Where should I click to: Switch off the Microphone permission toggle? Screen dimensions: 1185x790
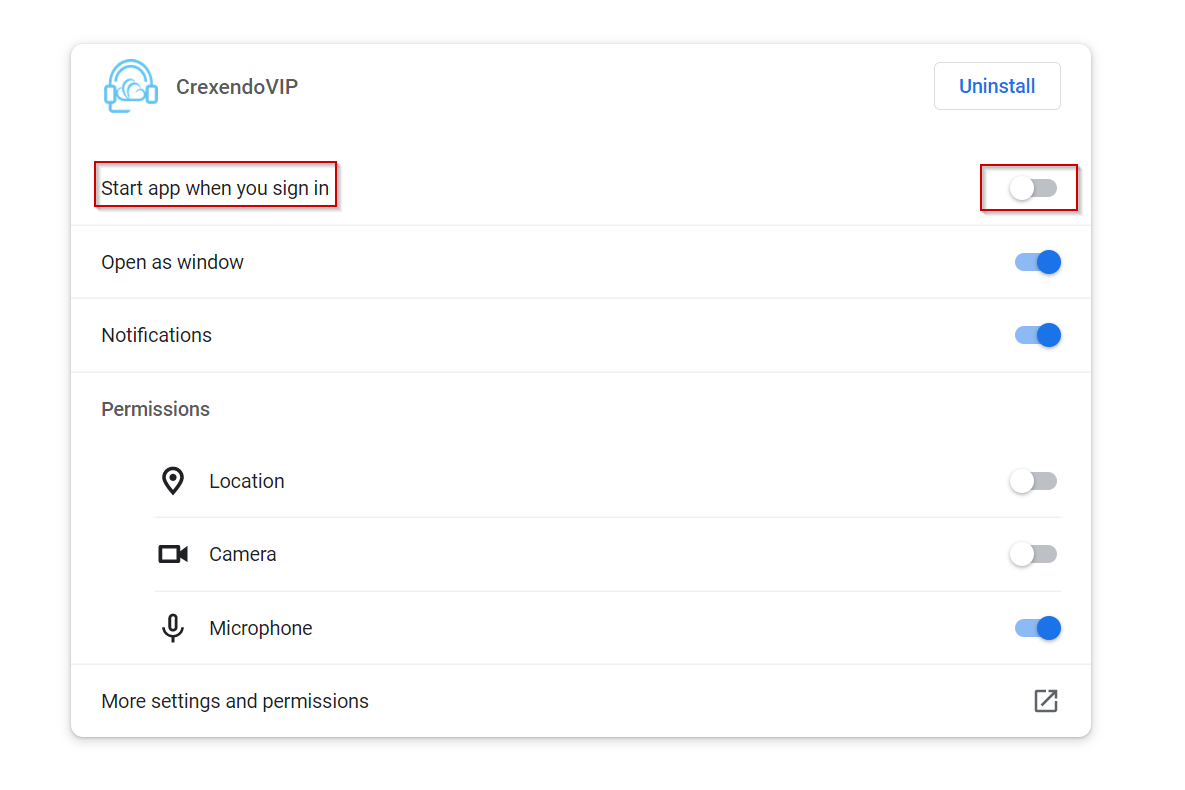coord(1038,627)
